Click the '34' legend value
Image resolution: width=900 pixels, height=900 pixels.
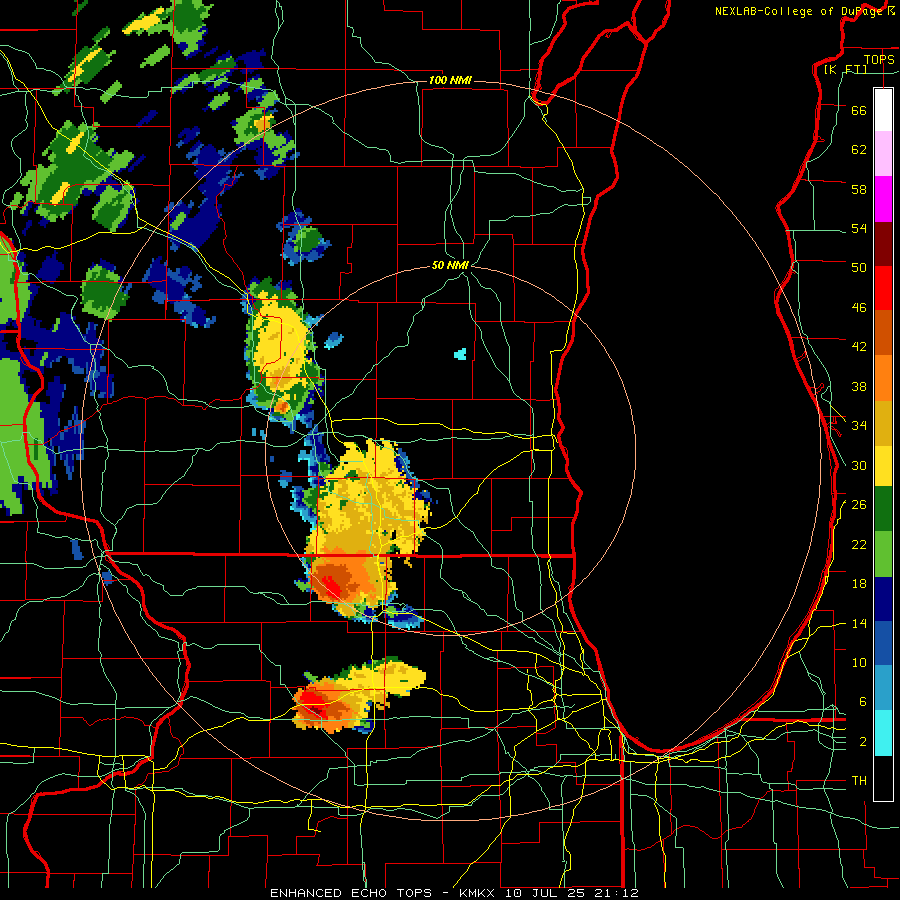click(859, 426)
